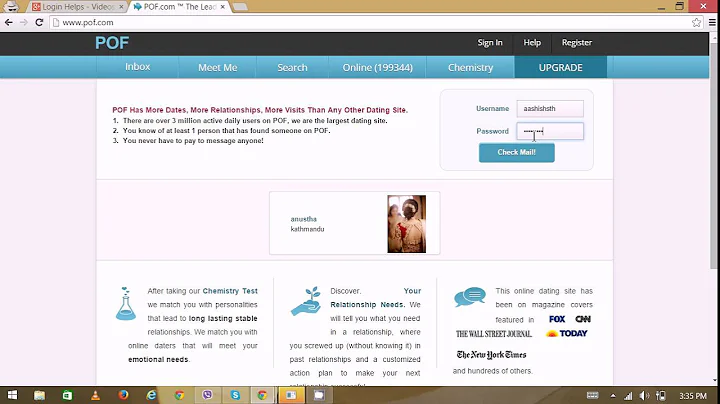View Online (199344) users
The width and height of the screenshot is (720, 404).
(377, 67)
